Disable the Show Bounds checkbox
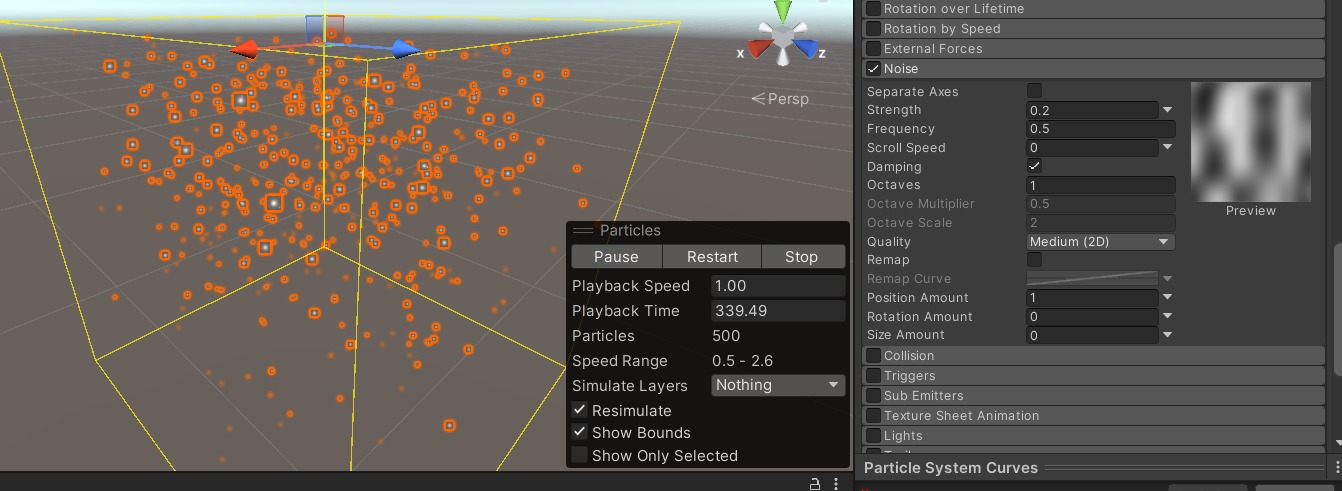This screenshot has height=491, width=1342. click(x=580, y=433)
